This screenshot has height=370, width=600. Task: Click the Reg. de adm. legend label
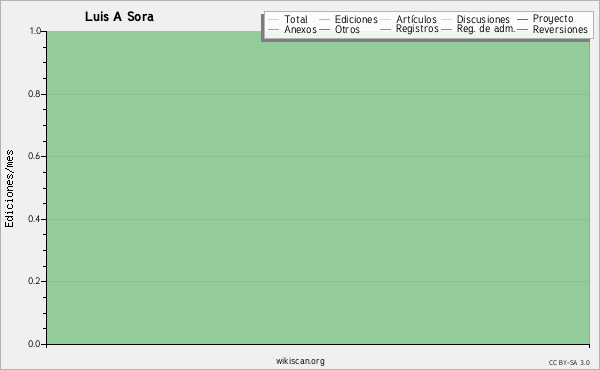(486, 29)
